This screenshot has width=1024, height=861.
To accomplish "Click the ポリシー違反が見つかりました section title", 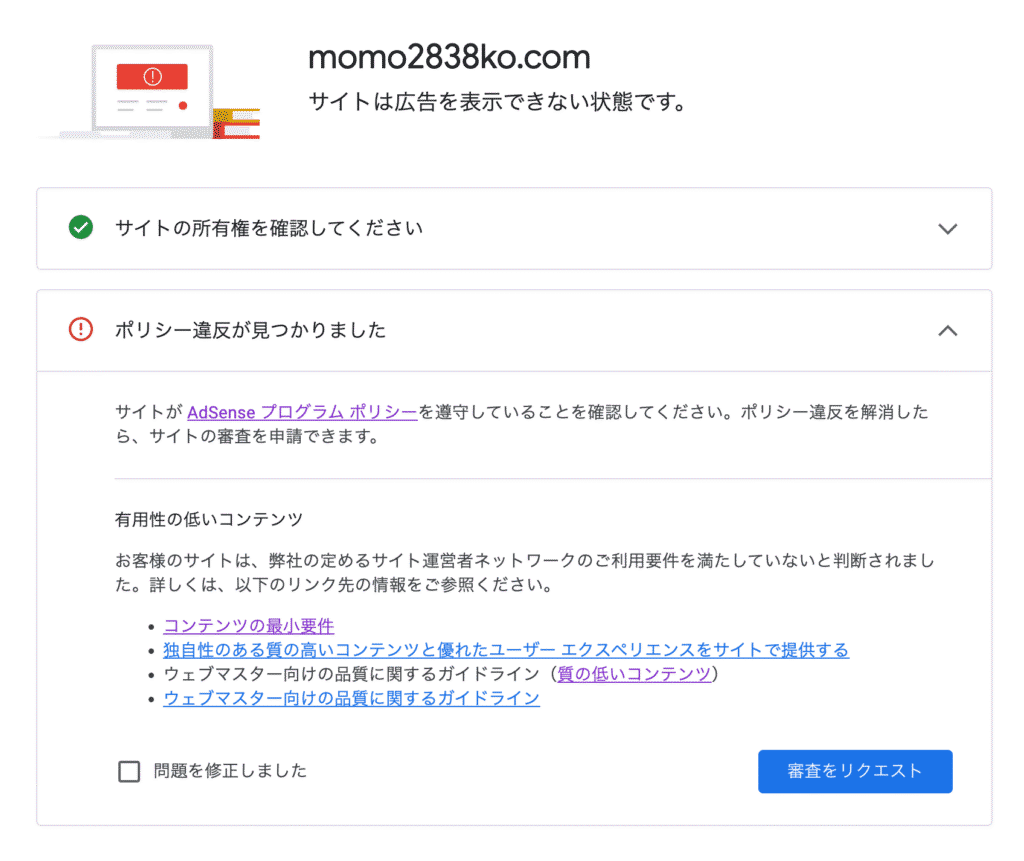I will [x=250, y=330].
